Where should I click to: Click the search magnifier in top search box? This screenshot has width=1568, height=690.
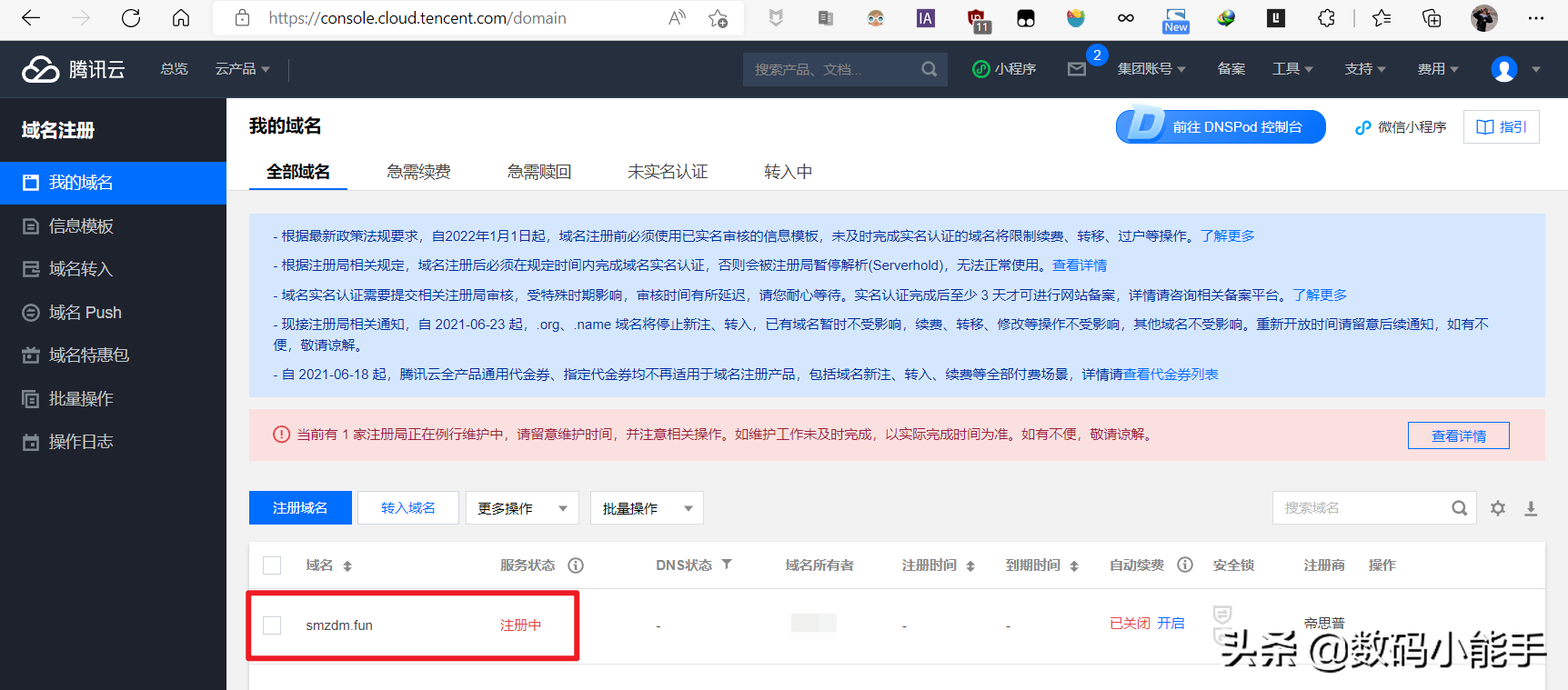[929, 69]
